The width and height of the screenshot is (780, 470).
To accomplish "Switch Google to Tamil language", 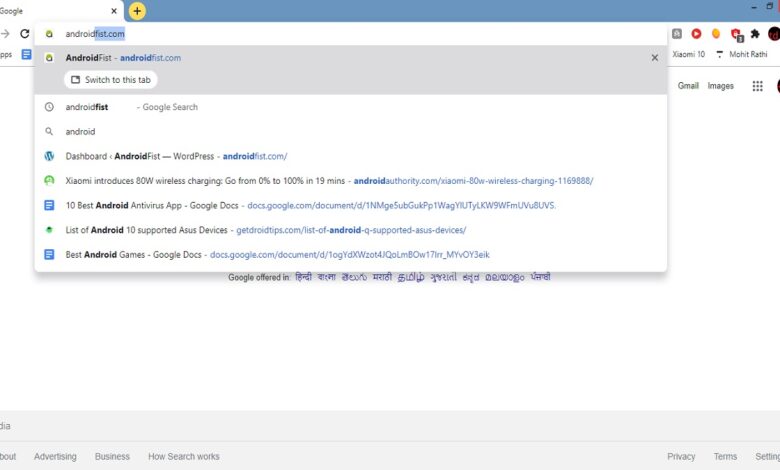I will [x=411, y=277].
